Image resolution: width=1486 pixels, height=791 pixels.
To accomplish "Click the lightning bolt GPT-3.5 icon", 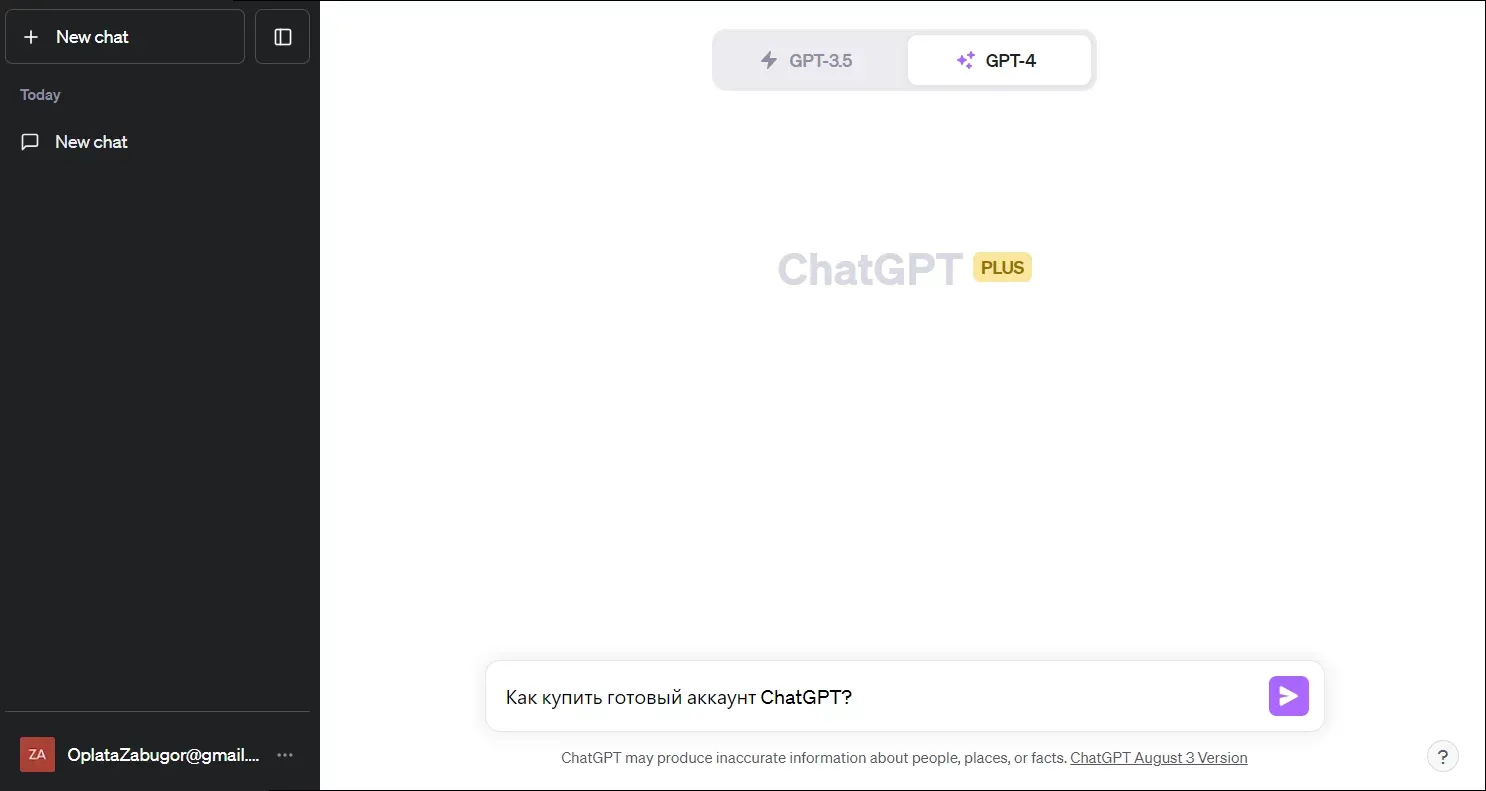I will click(x=769, y=60).
